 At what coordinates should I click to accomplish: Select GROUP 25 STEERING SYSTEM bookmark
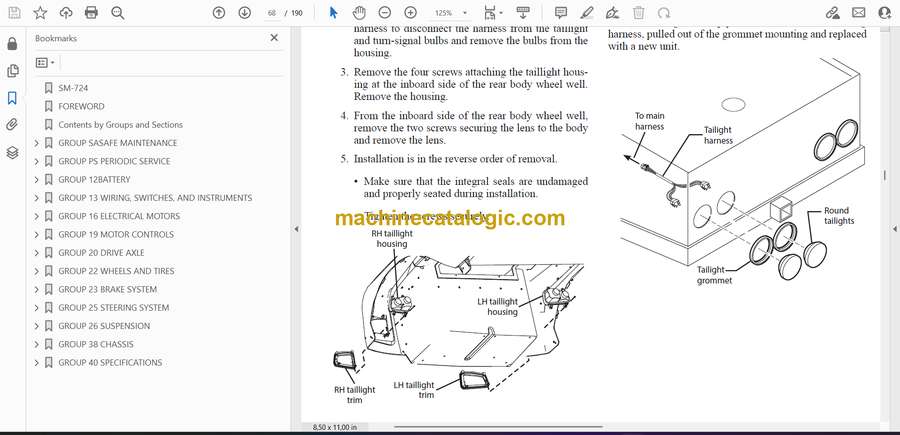pyautogui.click(x=114, y=308)
